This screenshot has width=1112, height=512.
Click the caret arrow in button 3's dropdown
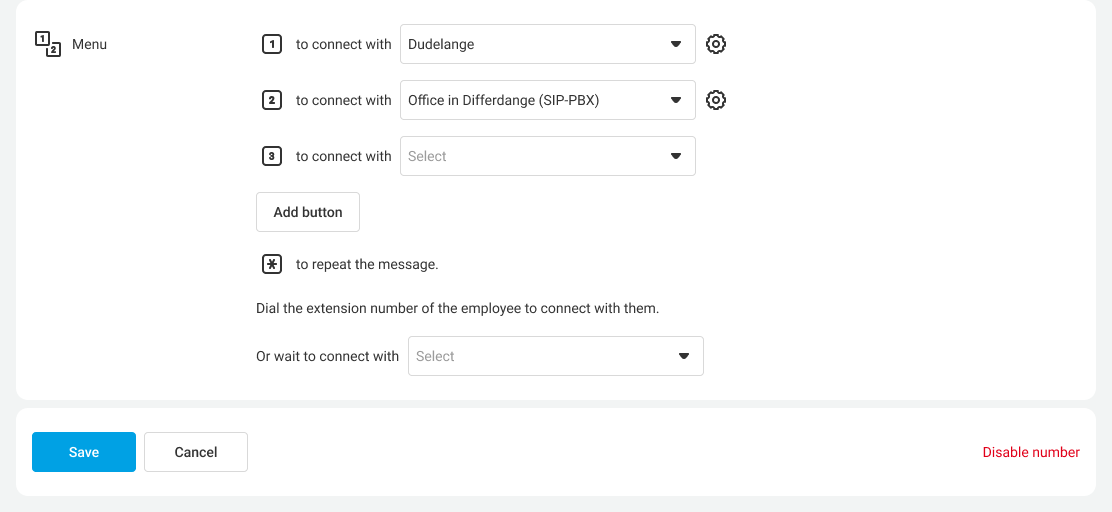coord(676,156)
